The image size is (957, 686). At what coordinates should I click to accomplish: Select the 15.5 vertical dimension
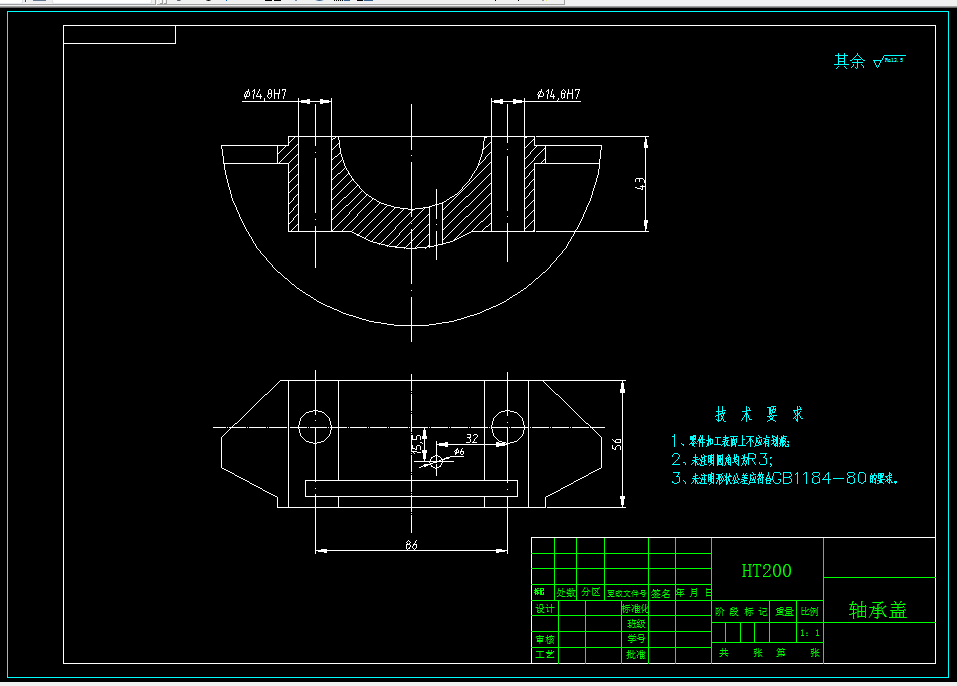click(x=417, y=443)
